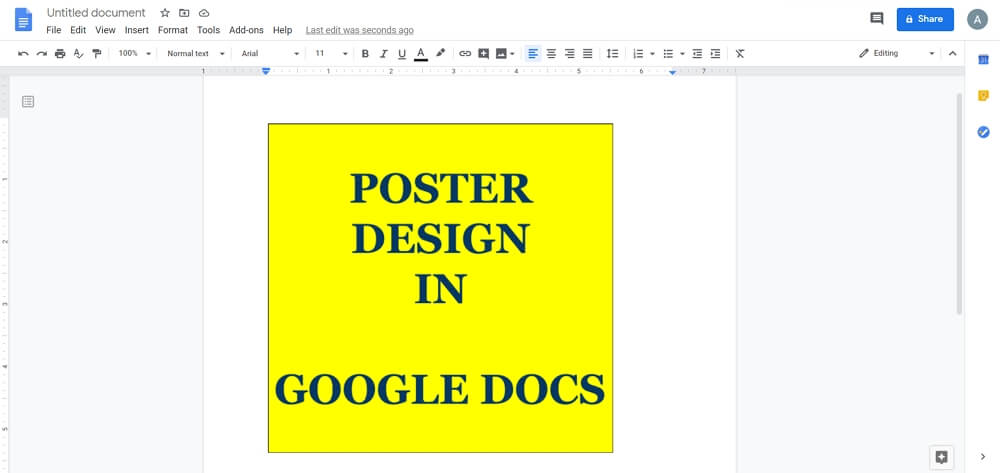
Task: Create a numbered list
Action: [x=638, y=54]
